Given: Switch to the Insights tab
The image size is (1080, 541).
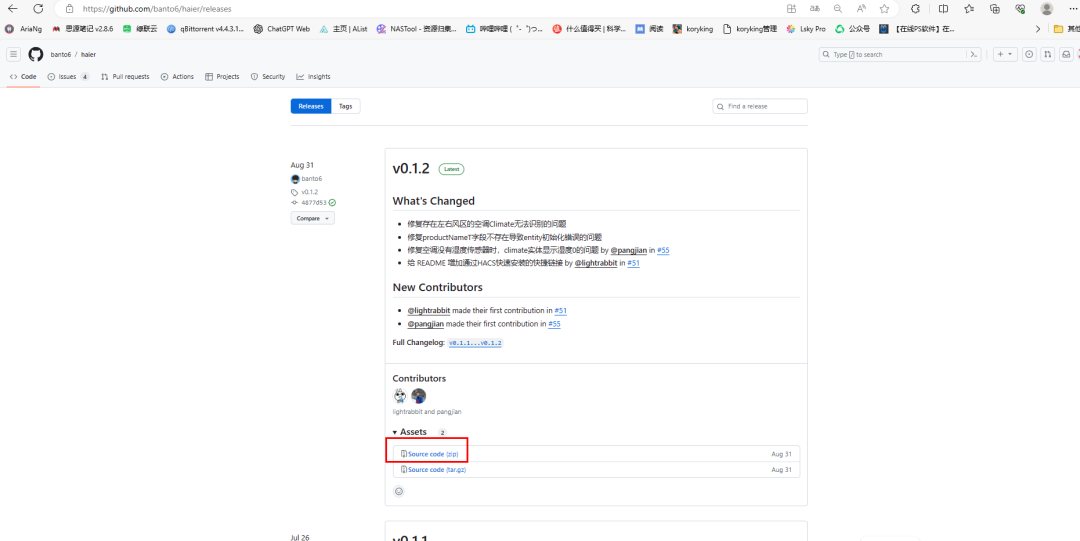Looking at the screenshot, I should coord(313,76).
